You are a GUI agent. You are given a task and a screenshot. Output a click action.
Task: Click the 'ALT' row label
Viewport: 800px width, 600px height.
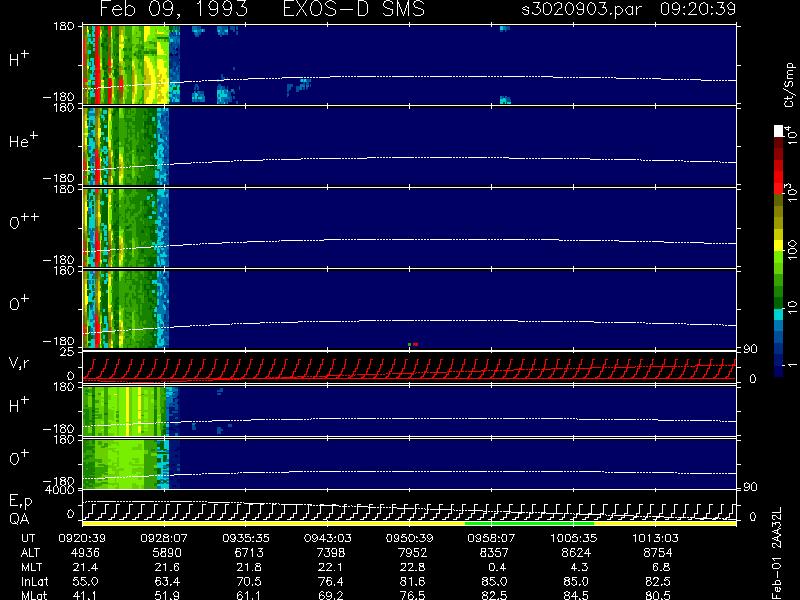(x=30, y=553)
